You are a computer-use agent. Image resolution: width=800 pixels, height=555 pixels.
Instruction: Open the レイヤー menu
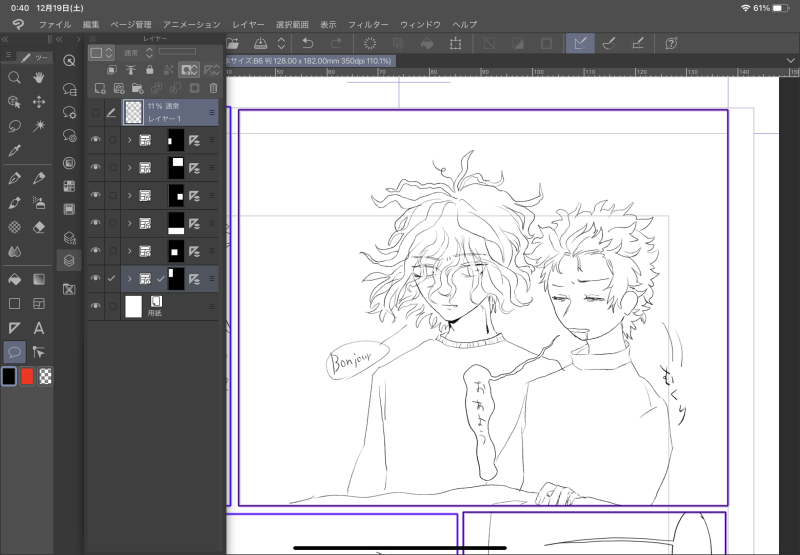click(248, 24)
